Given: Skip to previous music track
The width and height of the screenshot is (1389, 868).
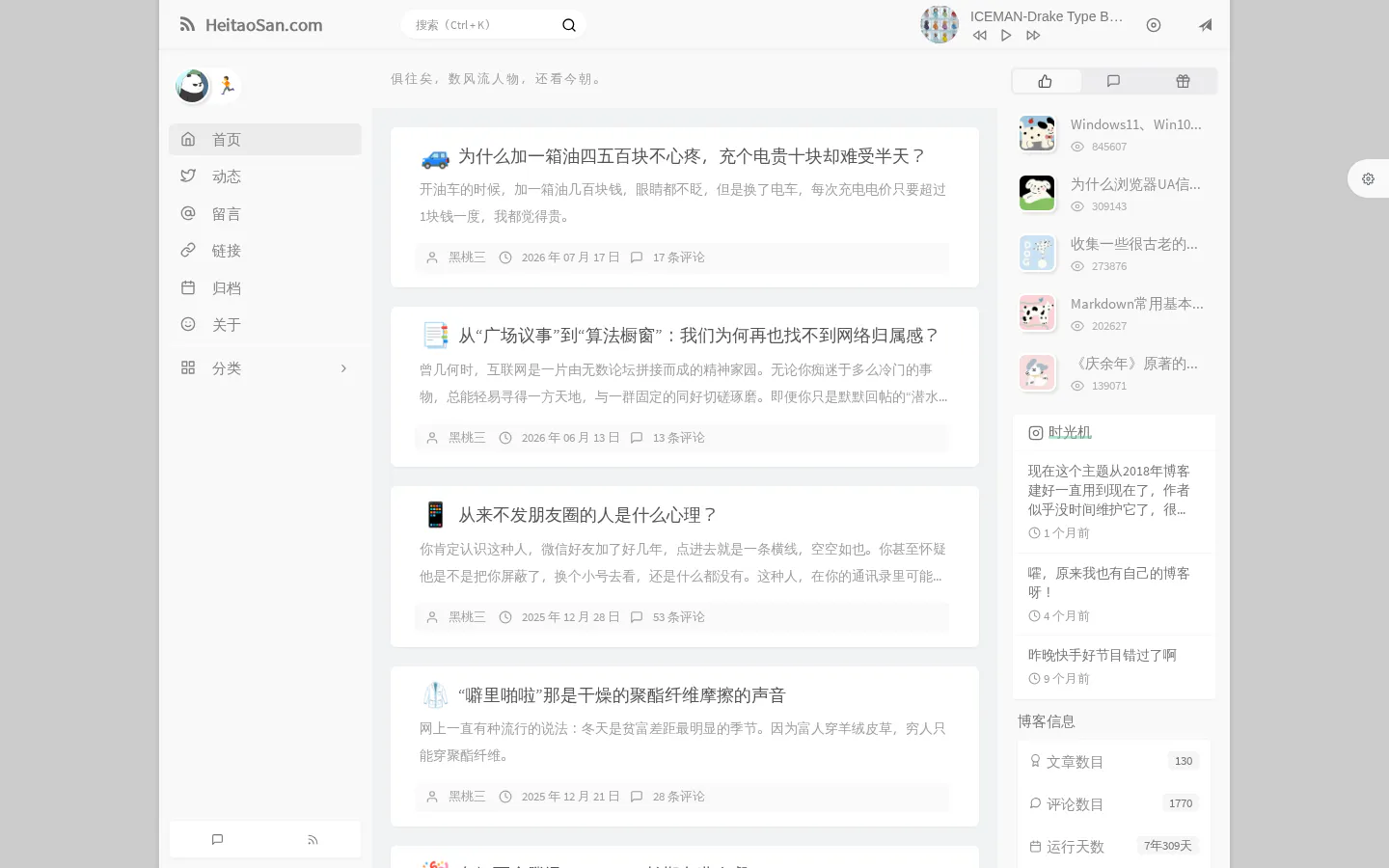Looking at the screenshot, I should [x=980, y=36].
